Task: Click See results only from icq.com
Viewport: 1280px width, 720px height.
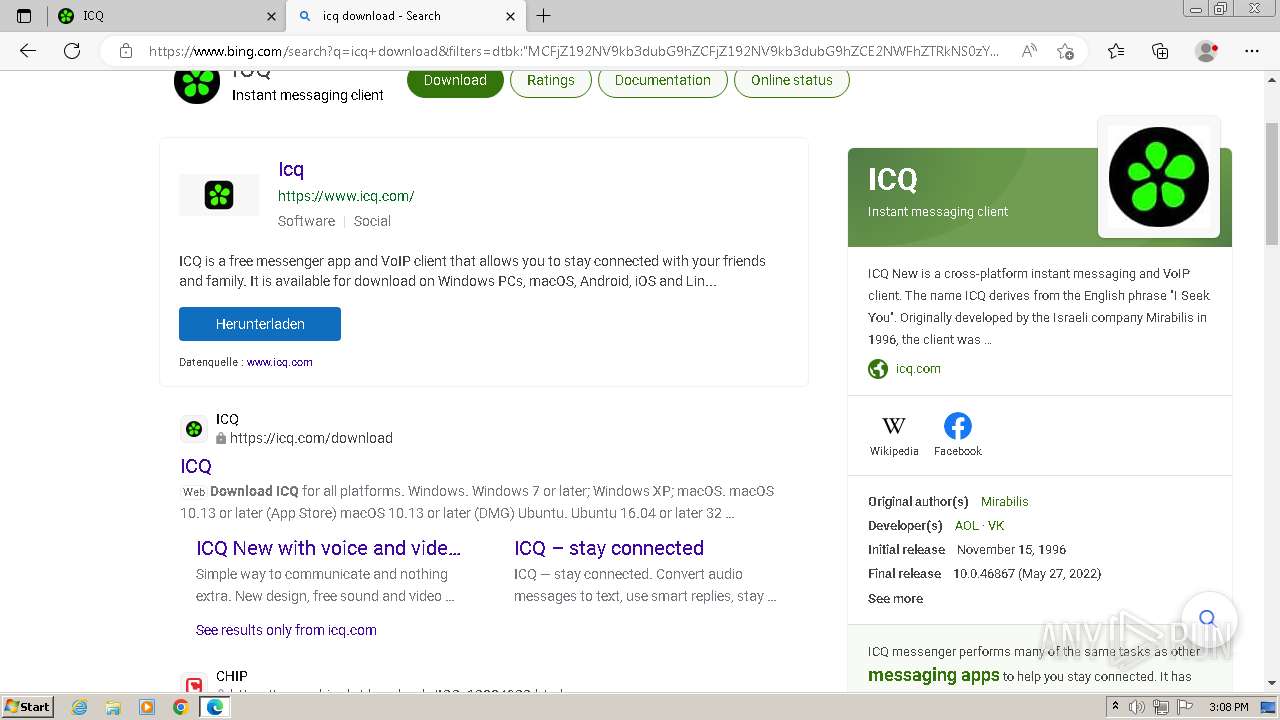Action: pos(286,630)
